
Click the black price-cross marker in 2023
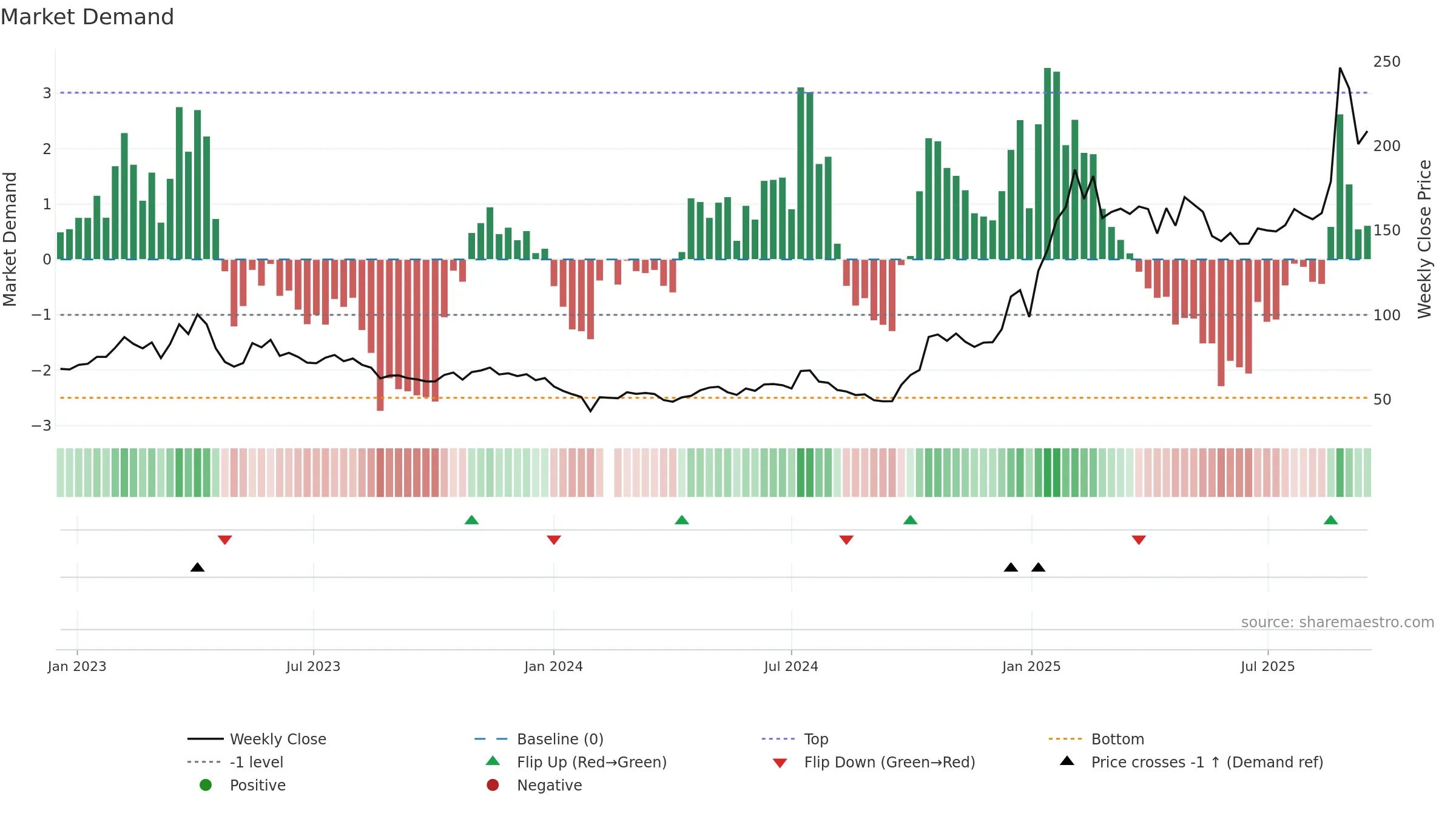point(197,567)
